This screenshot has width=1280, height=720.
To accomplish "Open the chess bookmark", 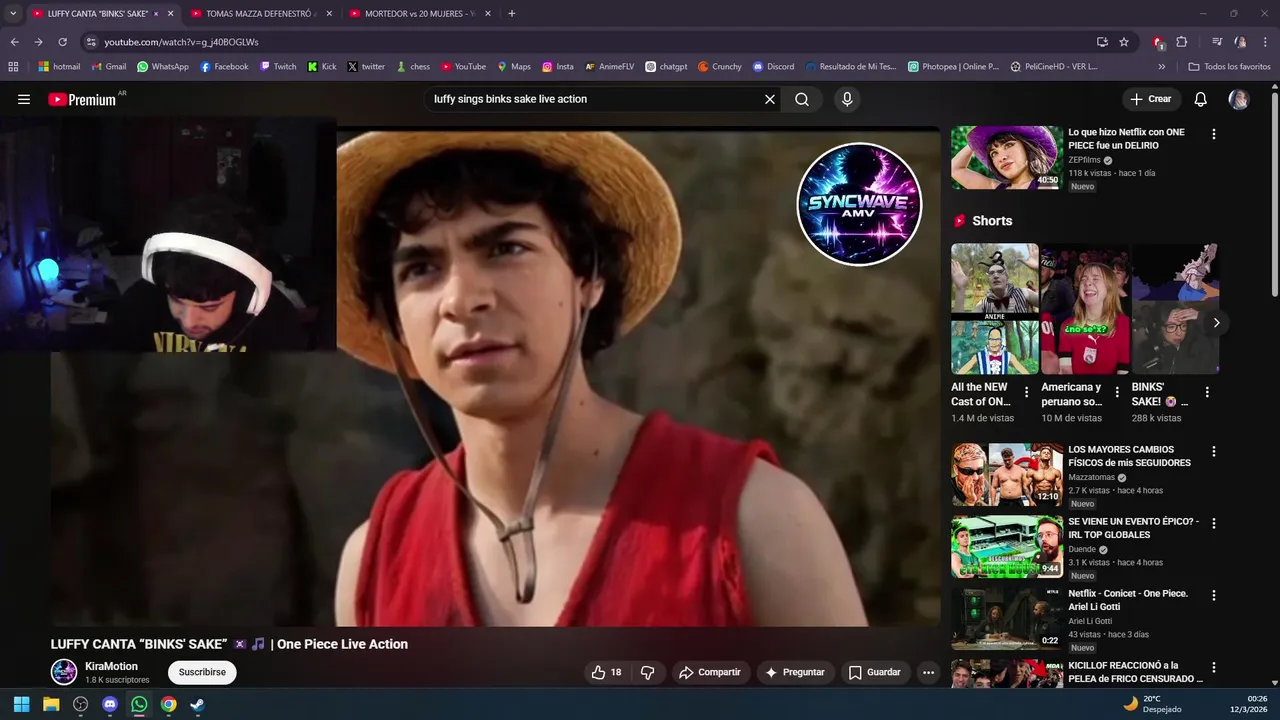I will [x=413, y=67].
